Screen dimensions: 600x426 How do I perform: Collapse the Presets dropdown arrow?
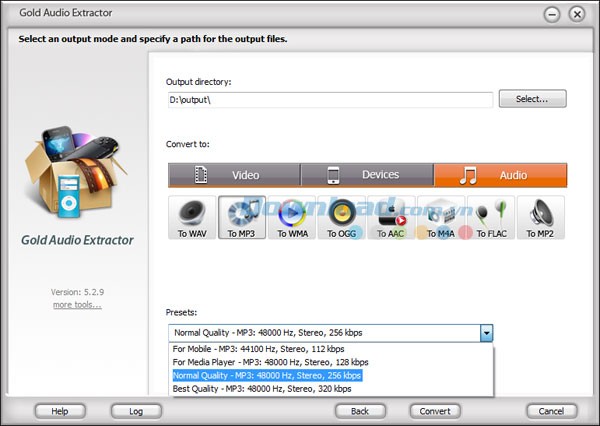click(486, 333)
